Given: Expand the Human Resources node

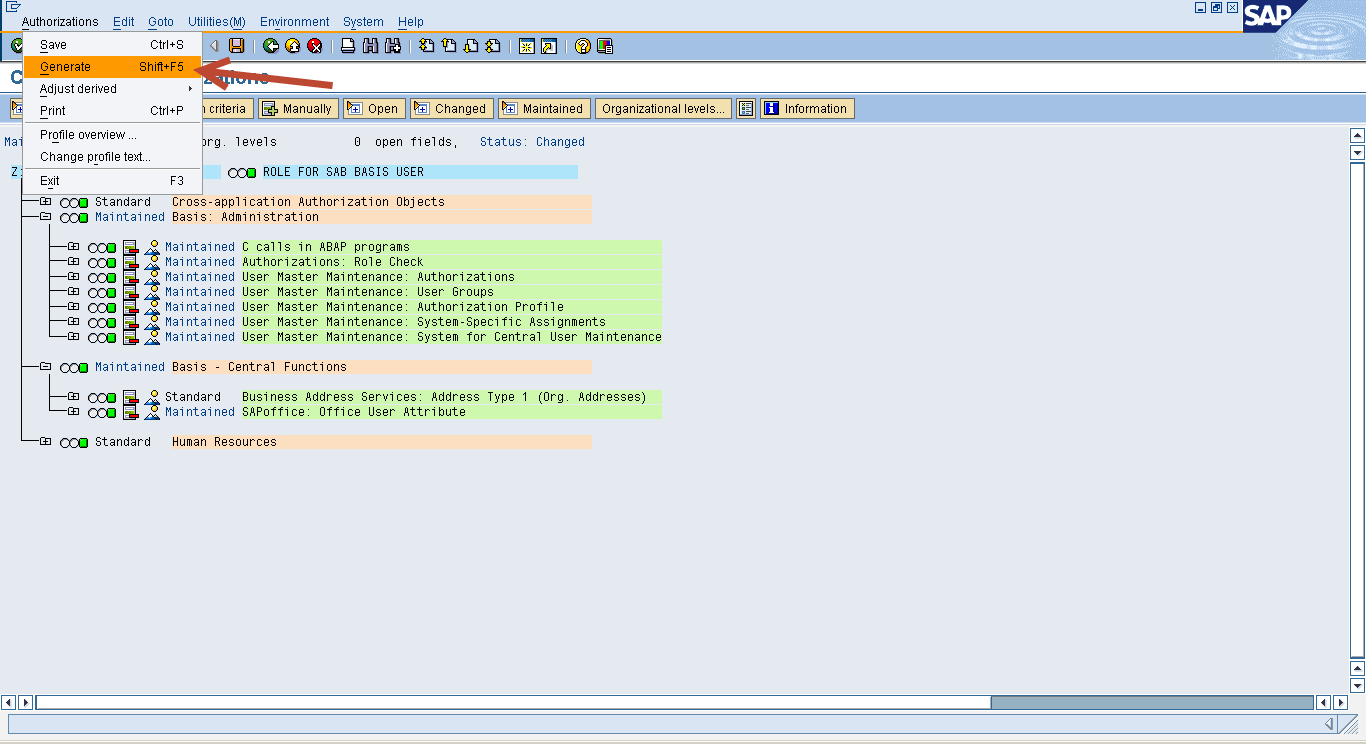Looking at the screenshot, I should coord(45,441).
